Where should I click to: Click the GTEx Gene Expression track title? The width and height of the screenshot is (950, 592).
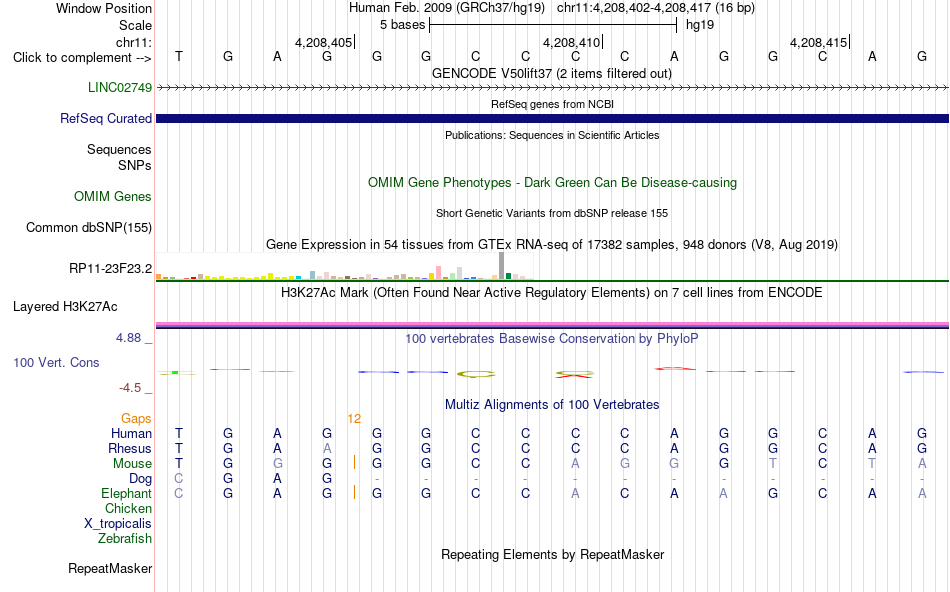point(552,245)
